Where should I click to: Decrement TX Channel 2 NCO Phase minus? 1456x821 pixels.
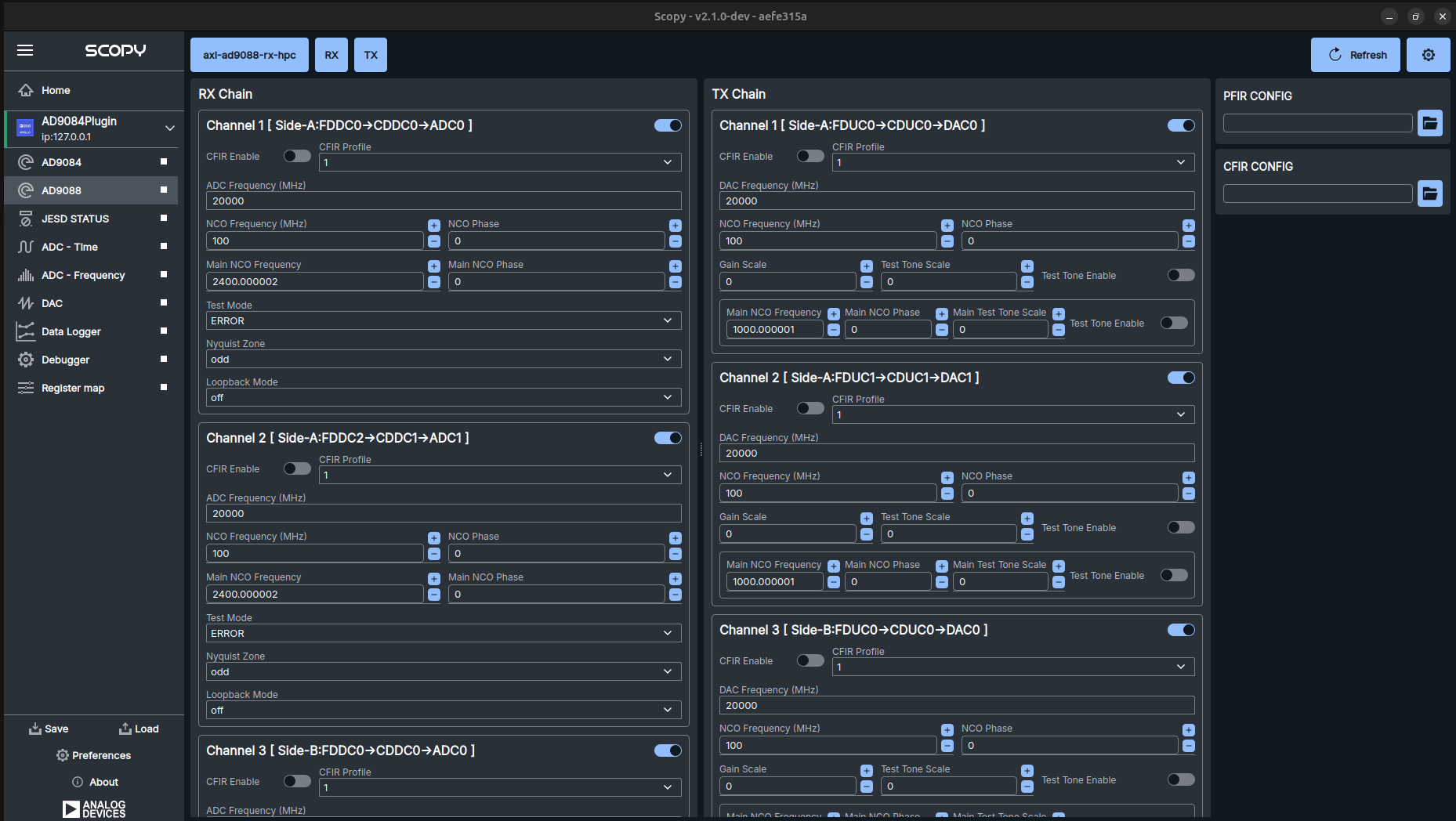tap(1189, 494)
